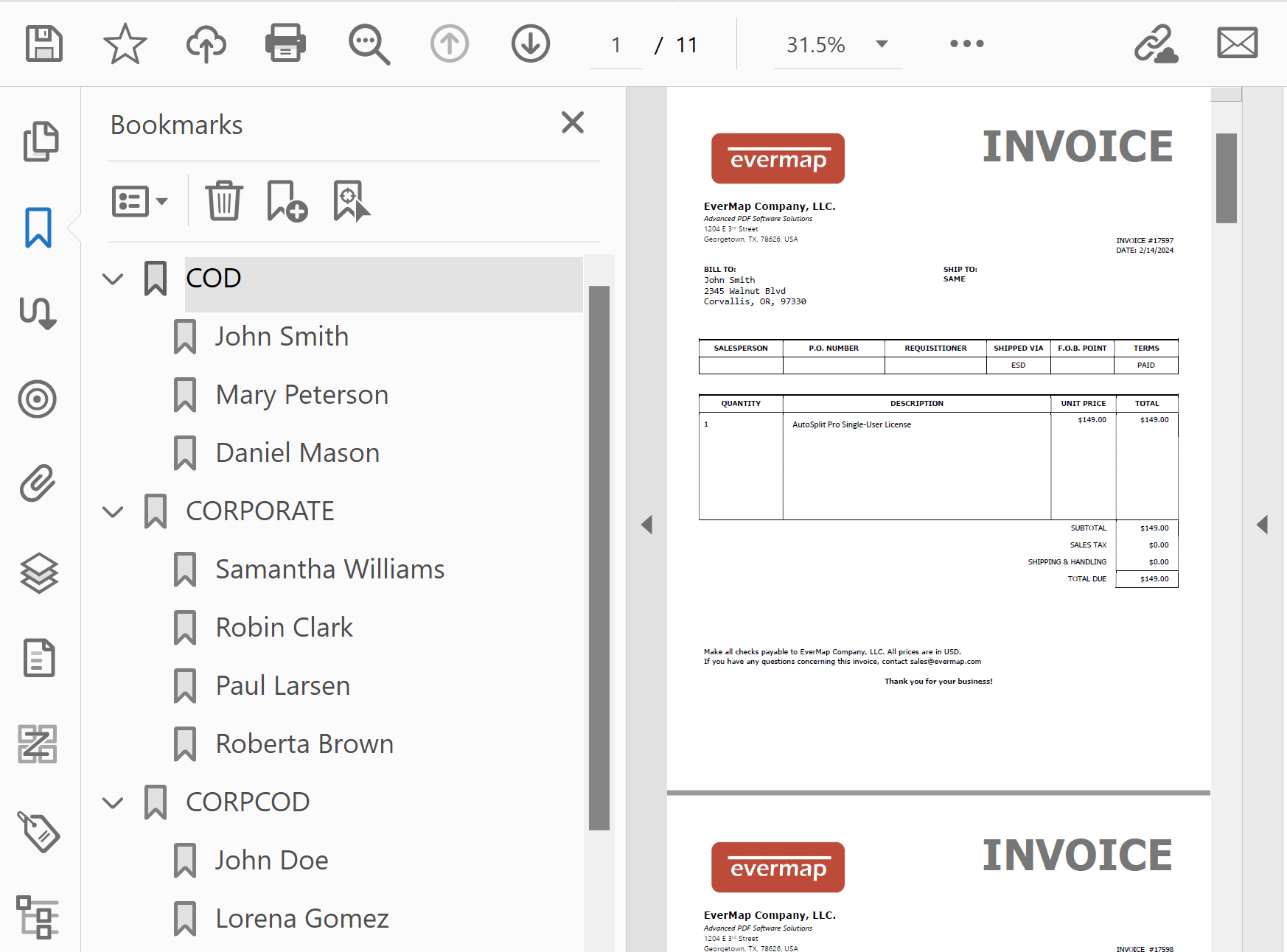Viewport: 1287px width, 952px height.
Task: Go to the next page
Action: click(x=529, y=43)
